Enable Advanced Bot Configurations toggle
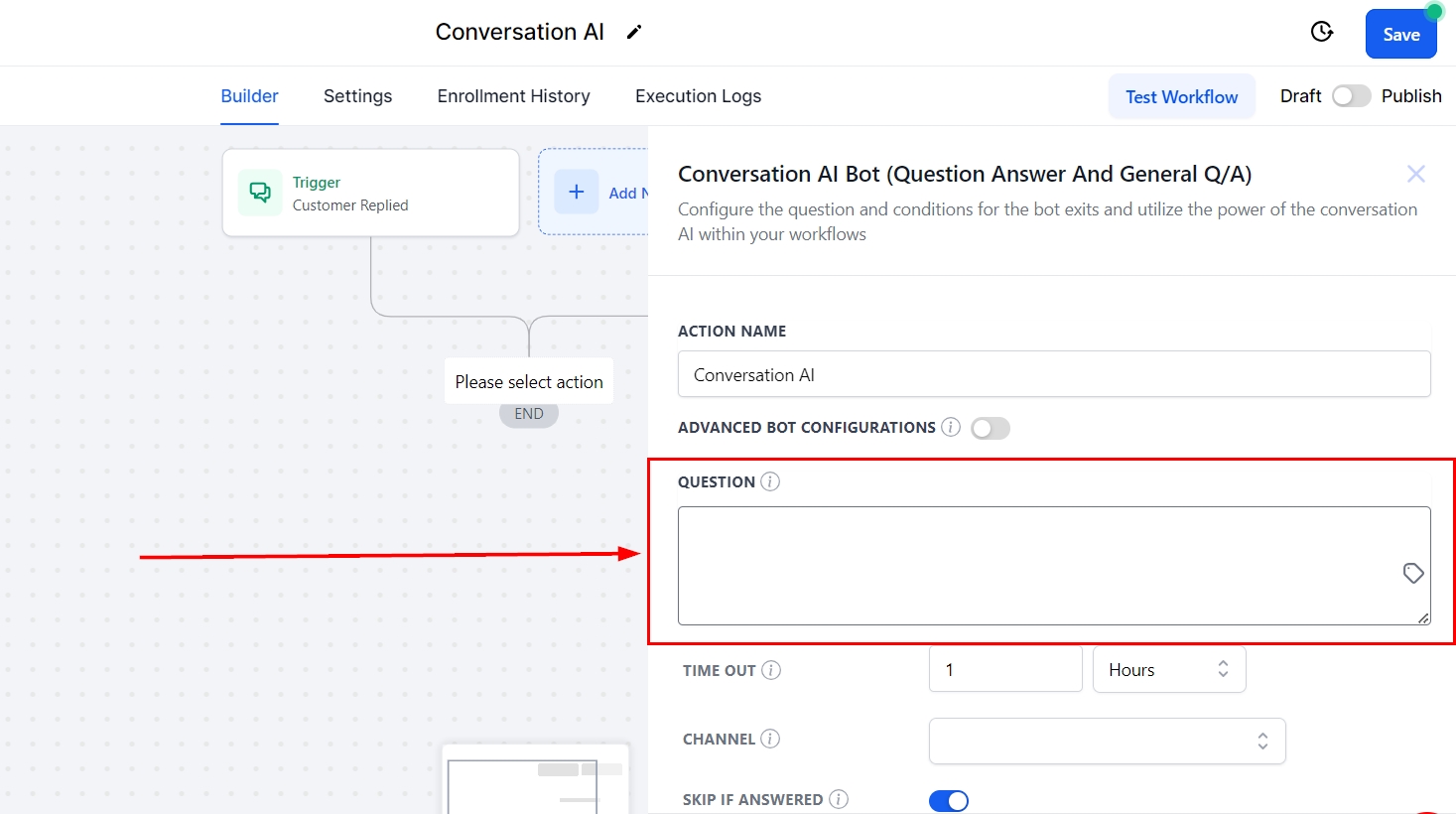This screenshot has height=814, width=1456. pos(990,428)
